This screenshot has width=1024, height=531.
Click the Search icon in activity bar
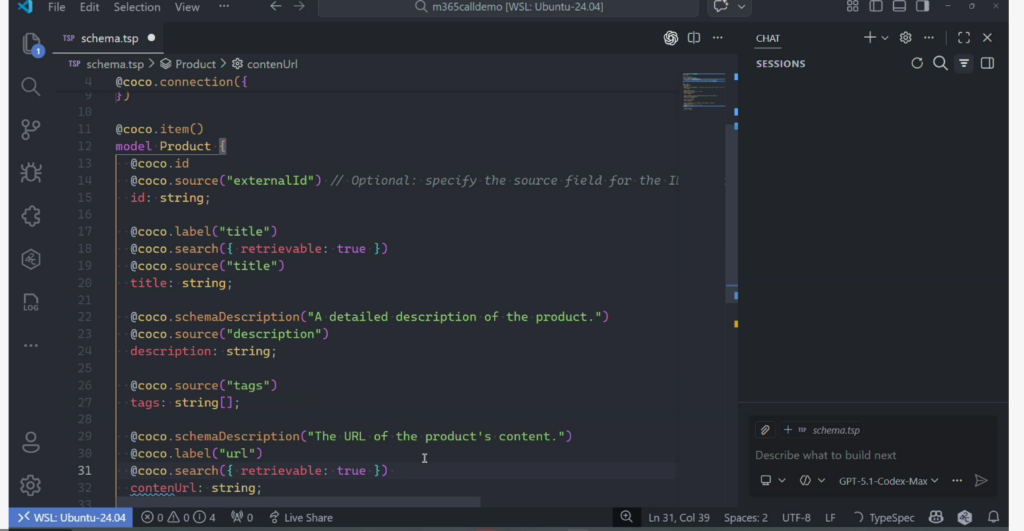[x=30, y=86]
